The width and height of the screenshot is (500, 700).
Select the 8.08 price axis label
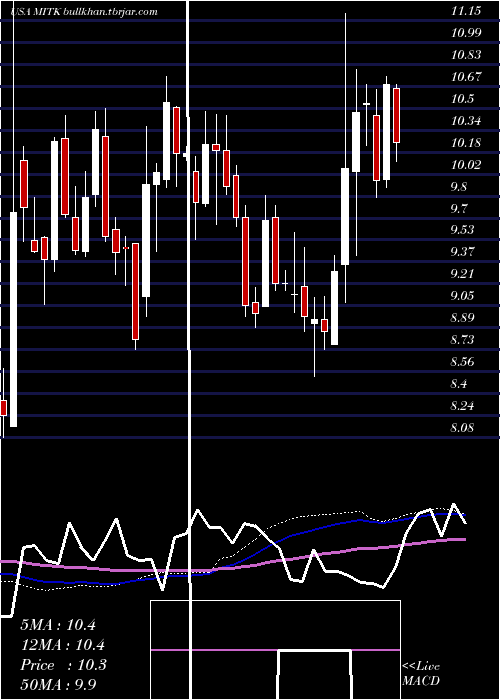click(x=462, y=427)
